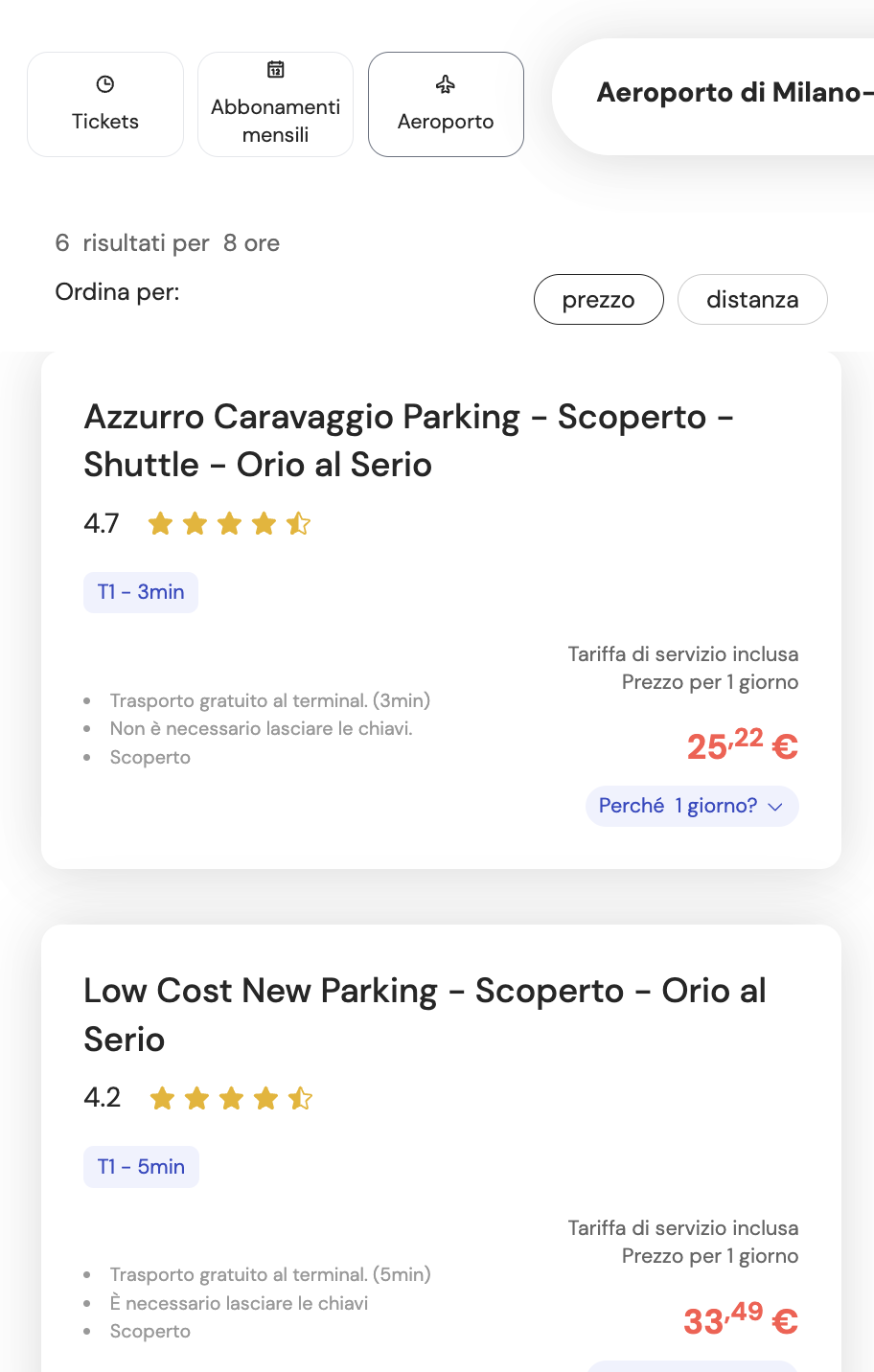
Task: Click the second star in the 4.2 rating
Action: [195, 1098]
